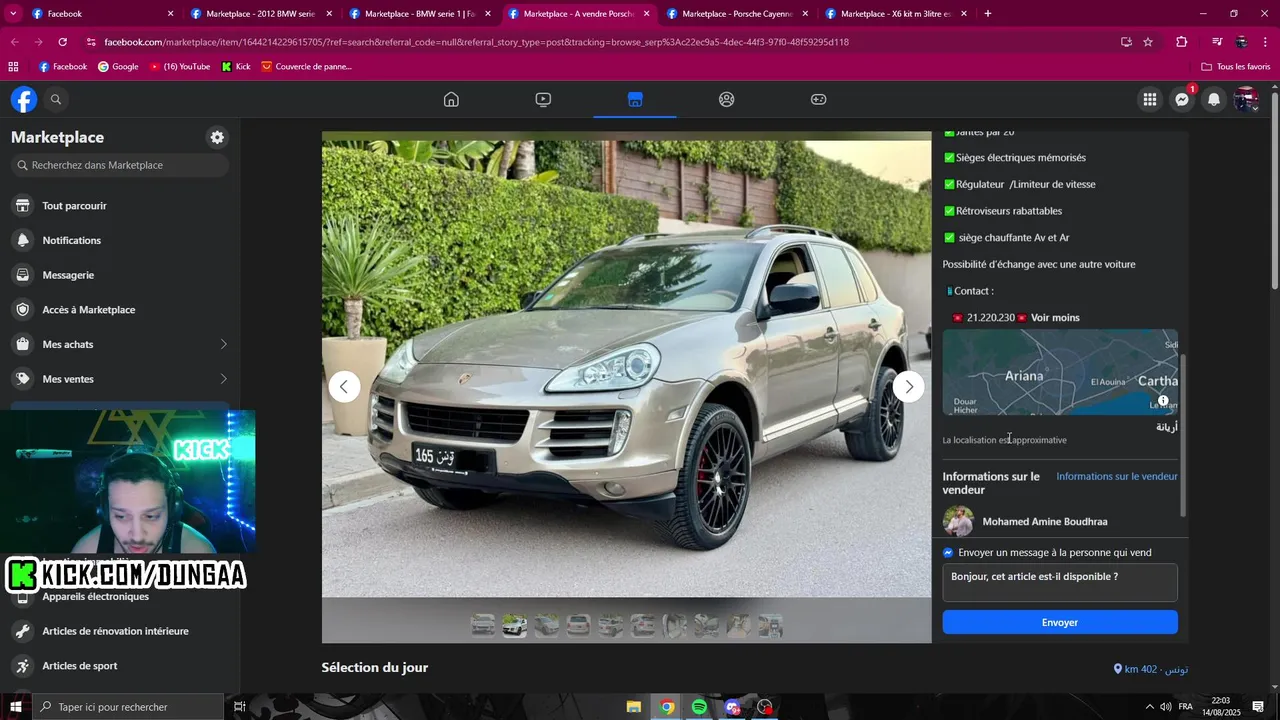Bookmark this page with the star icon

coord(1148,42)
